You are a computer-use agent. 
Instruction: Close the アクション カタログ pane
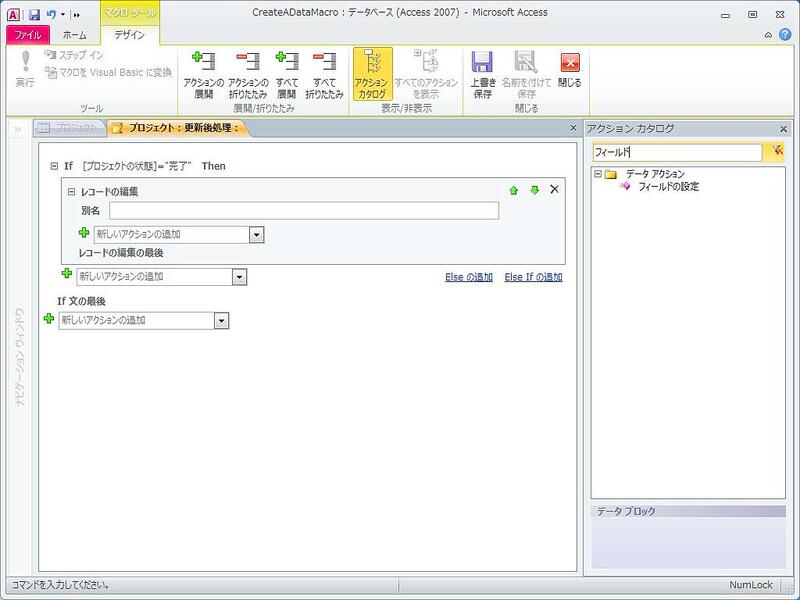pos(784,129)
